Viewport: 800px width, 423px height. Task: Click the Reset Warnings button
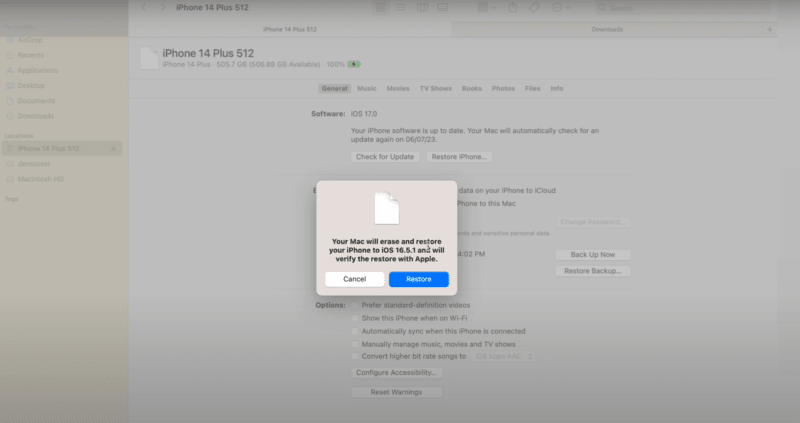coord(396,392)
